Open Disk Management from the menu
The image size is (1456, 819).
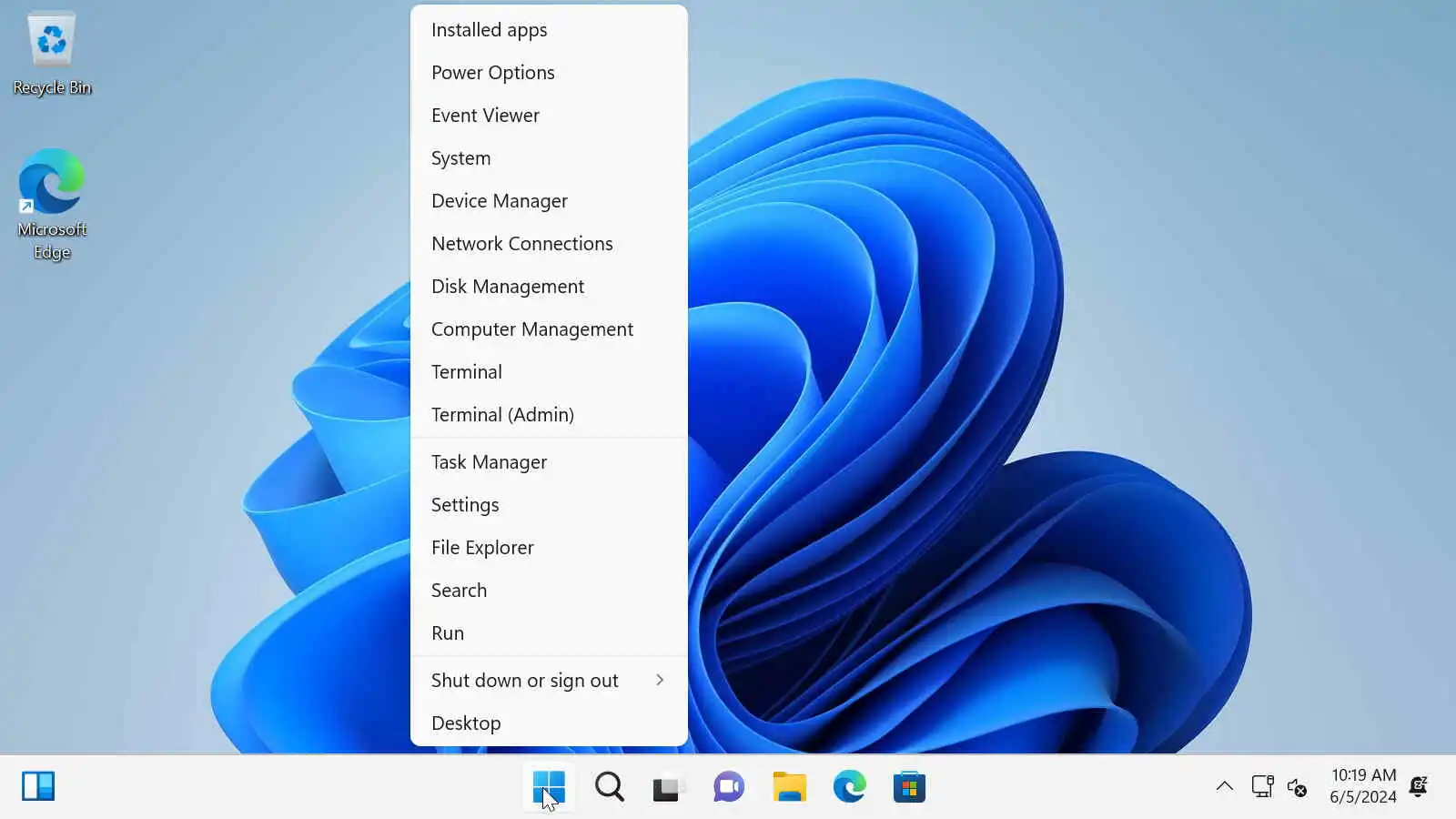tap(549, 287)
